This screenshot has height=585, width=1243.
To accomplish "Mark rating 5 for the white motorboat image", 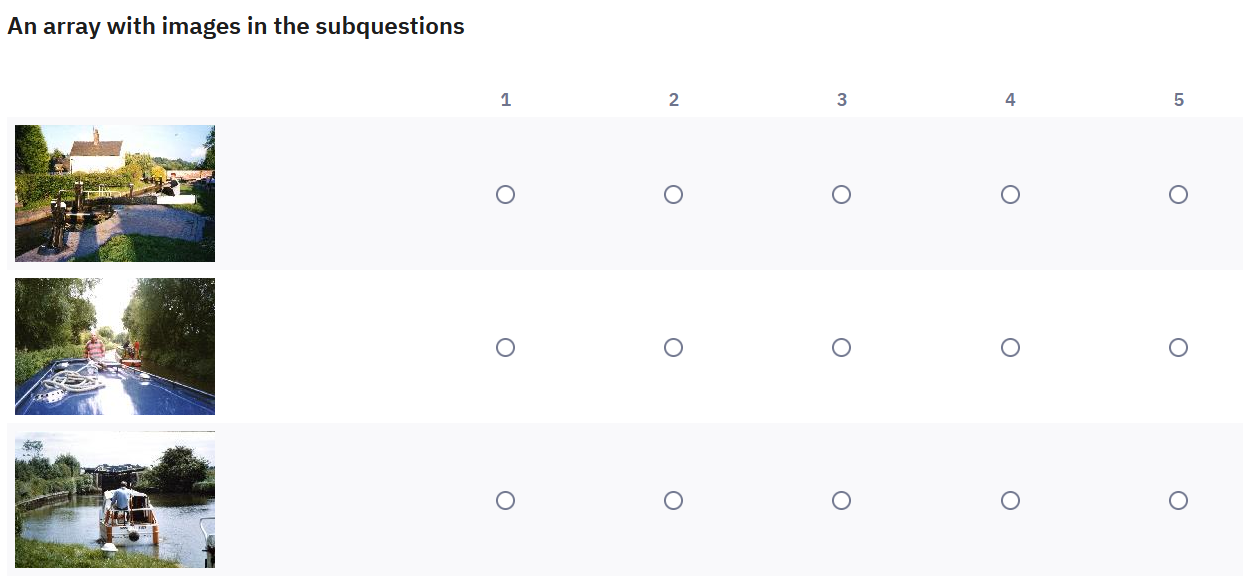I will click(1178, 500).
